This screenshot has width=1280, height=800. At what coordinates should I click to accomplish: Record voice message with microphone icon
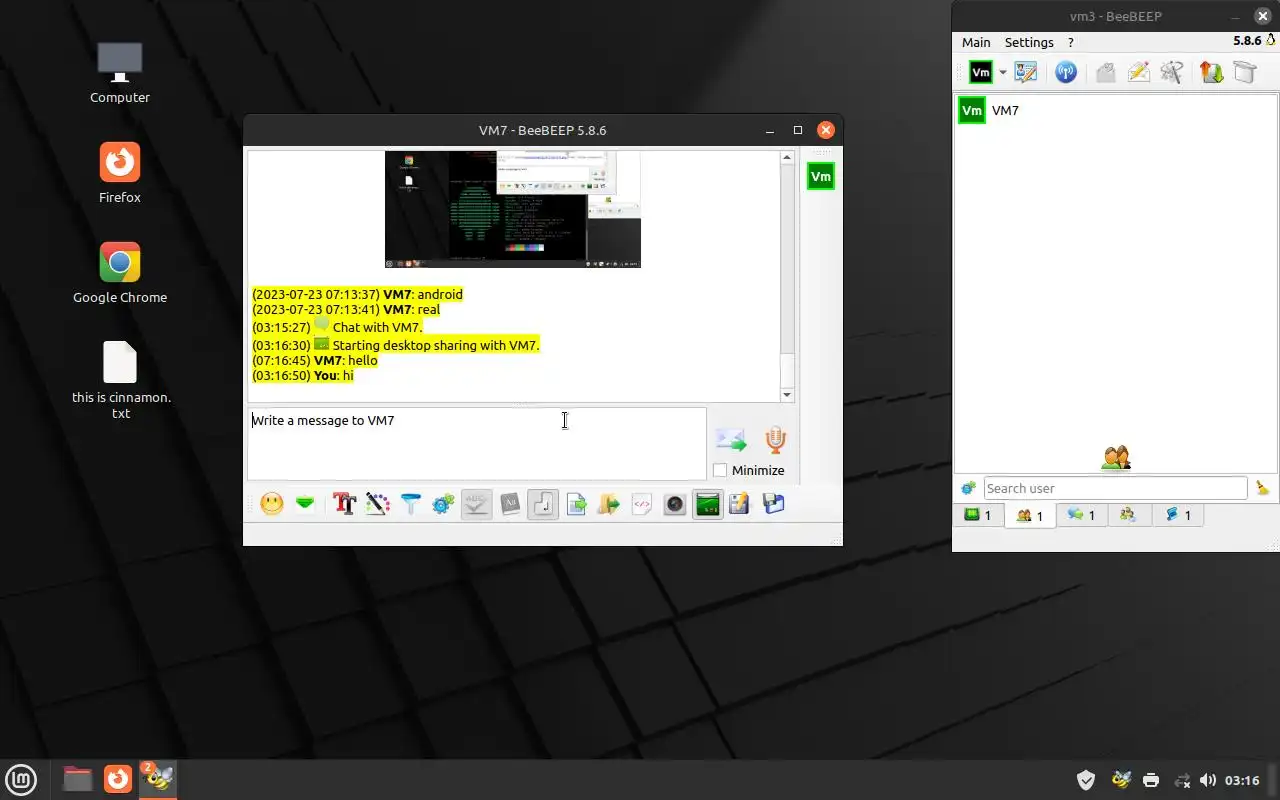tap(775, 440)
